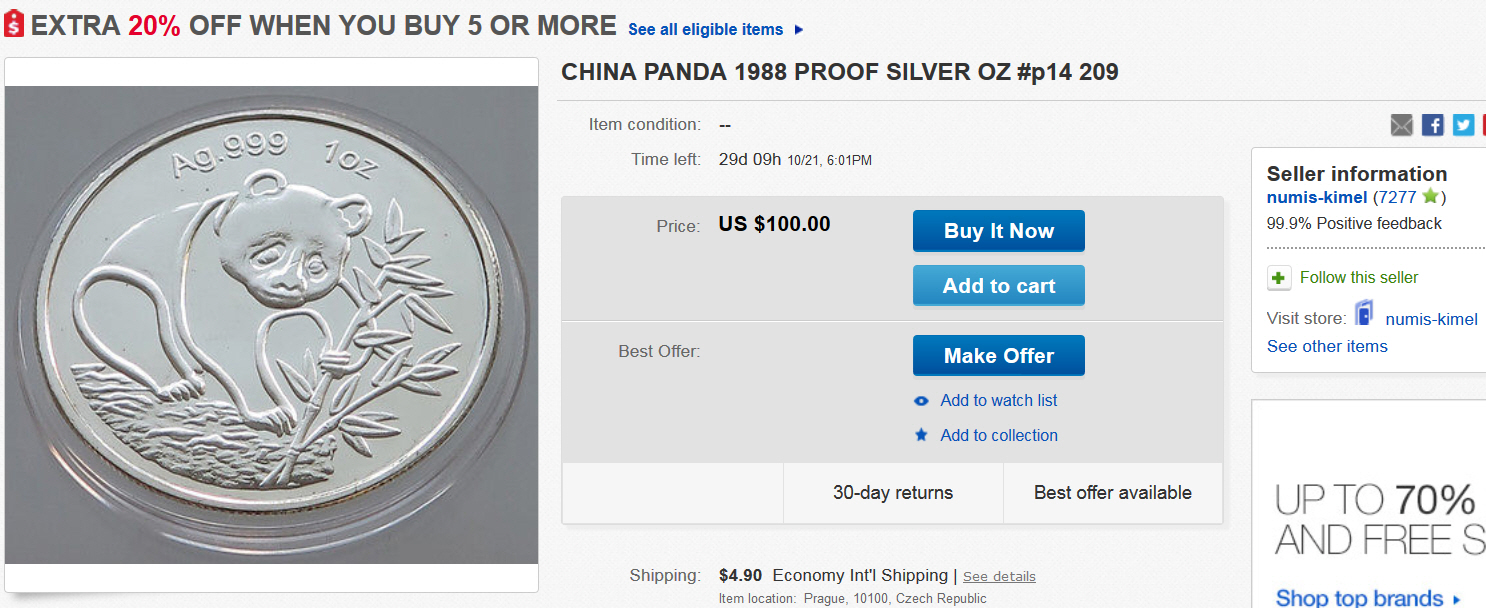1486x608 pixels.
Task: Click Make Offer button
Action: click(998, 356)
